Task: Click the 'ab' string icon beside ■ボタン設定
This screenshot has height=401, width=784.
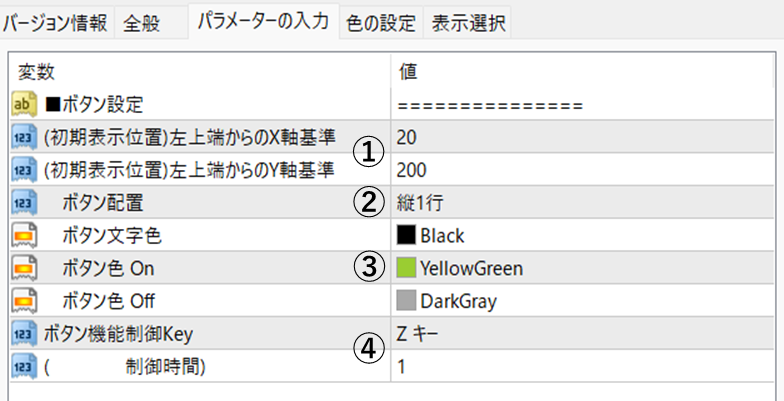Action: (x=24, y=103)
